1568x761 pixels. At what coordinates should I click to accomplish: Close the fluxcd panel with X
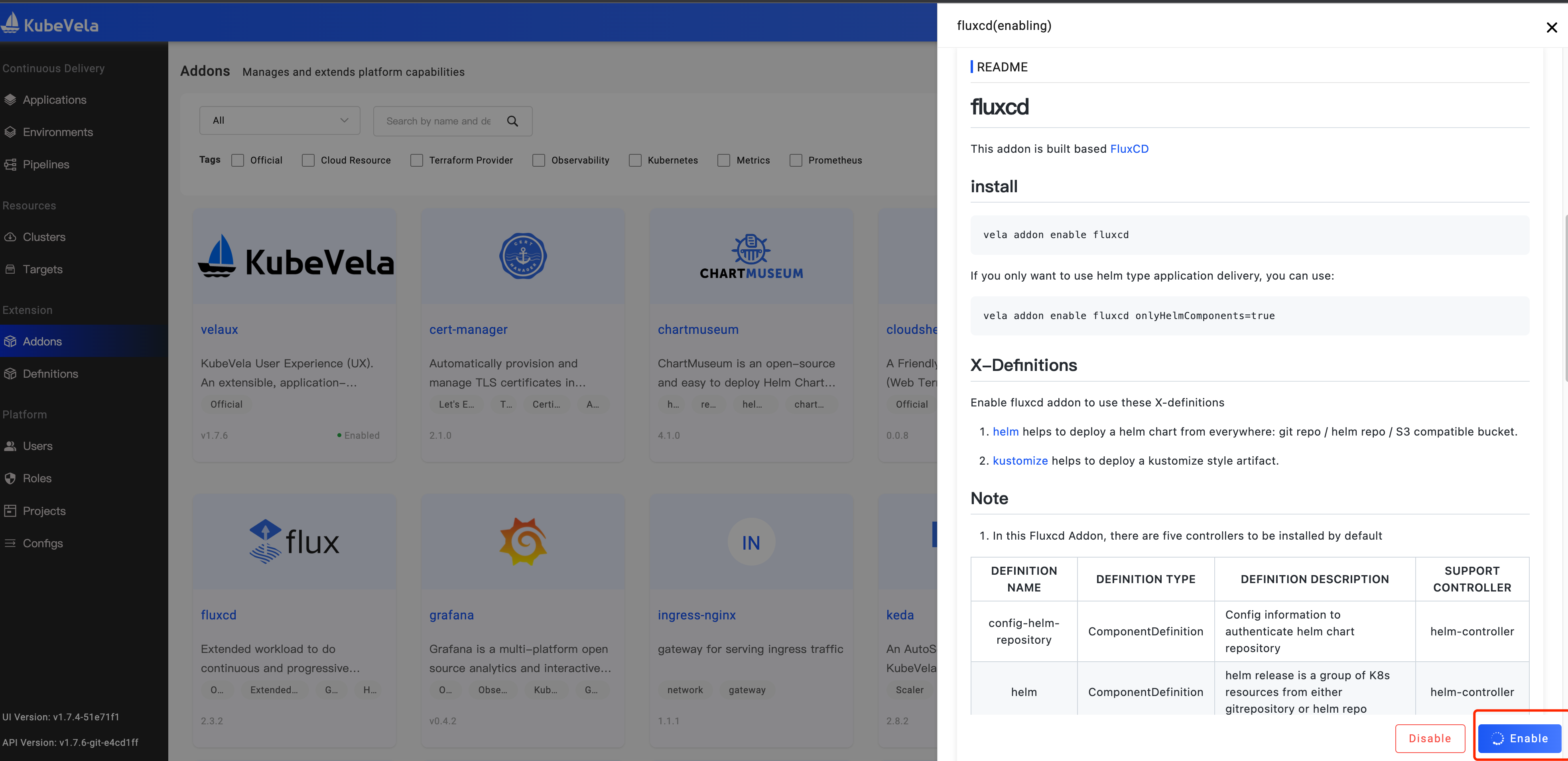[x=1551, y=28]
